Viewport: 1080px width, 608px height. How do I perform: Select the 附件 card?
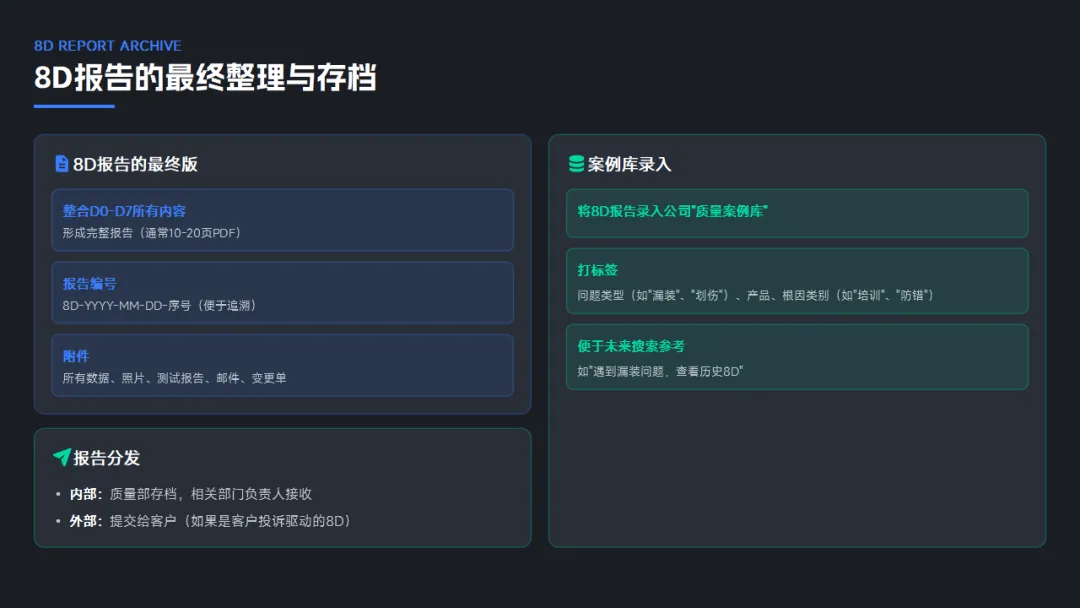[x=282, y=365]
